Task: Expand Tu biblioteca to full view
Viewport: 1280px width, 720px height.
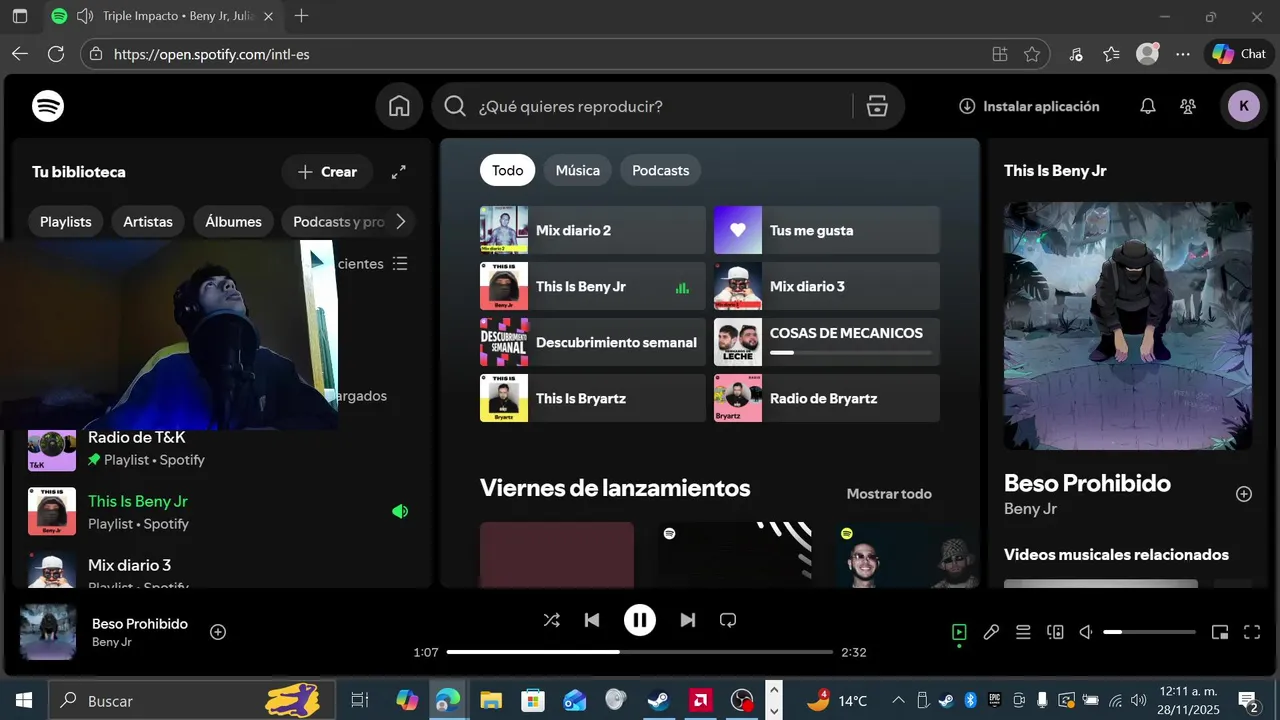Action: pos(398,172)
